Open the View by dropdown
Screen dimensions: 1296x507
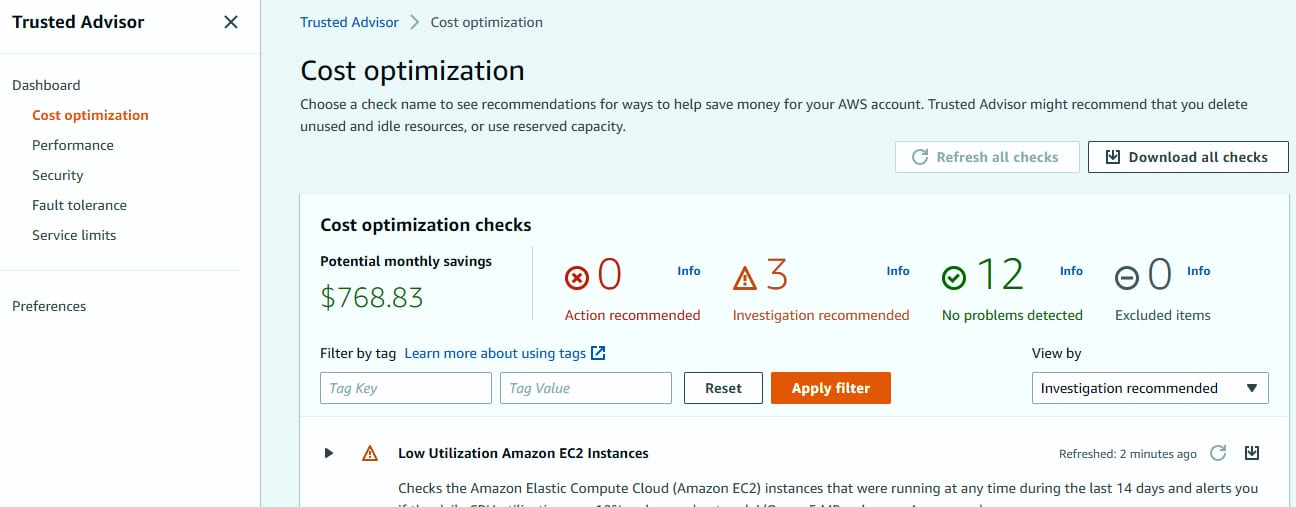1150,388
